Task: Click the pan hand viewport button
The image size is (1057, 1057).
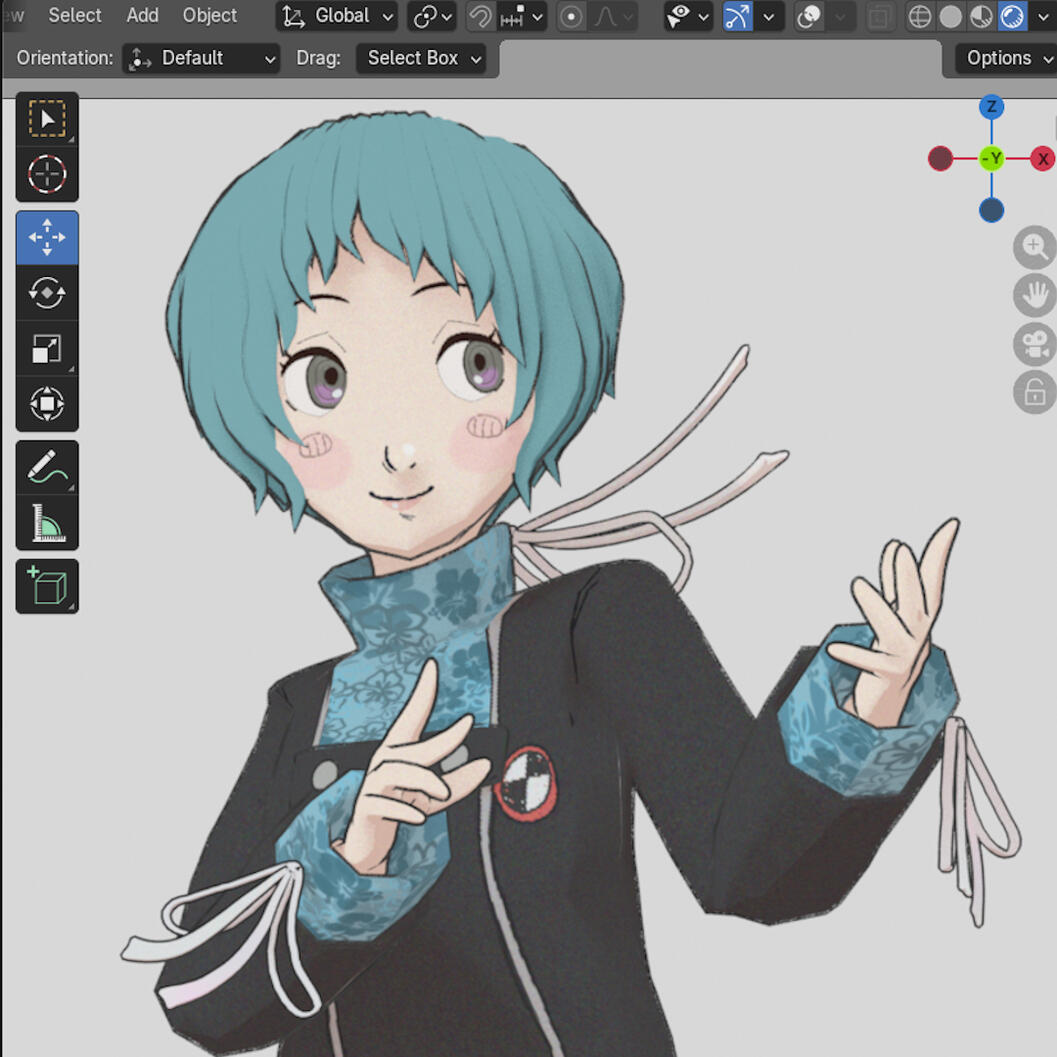Action: pos(1035,295)
